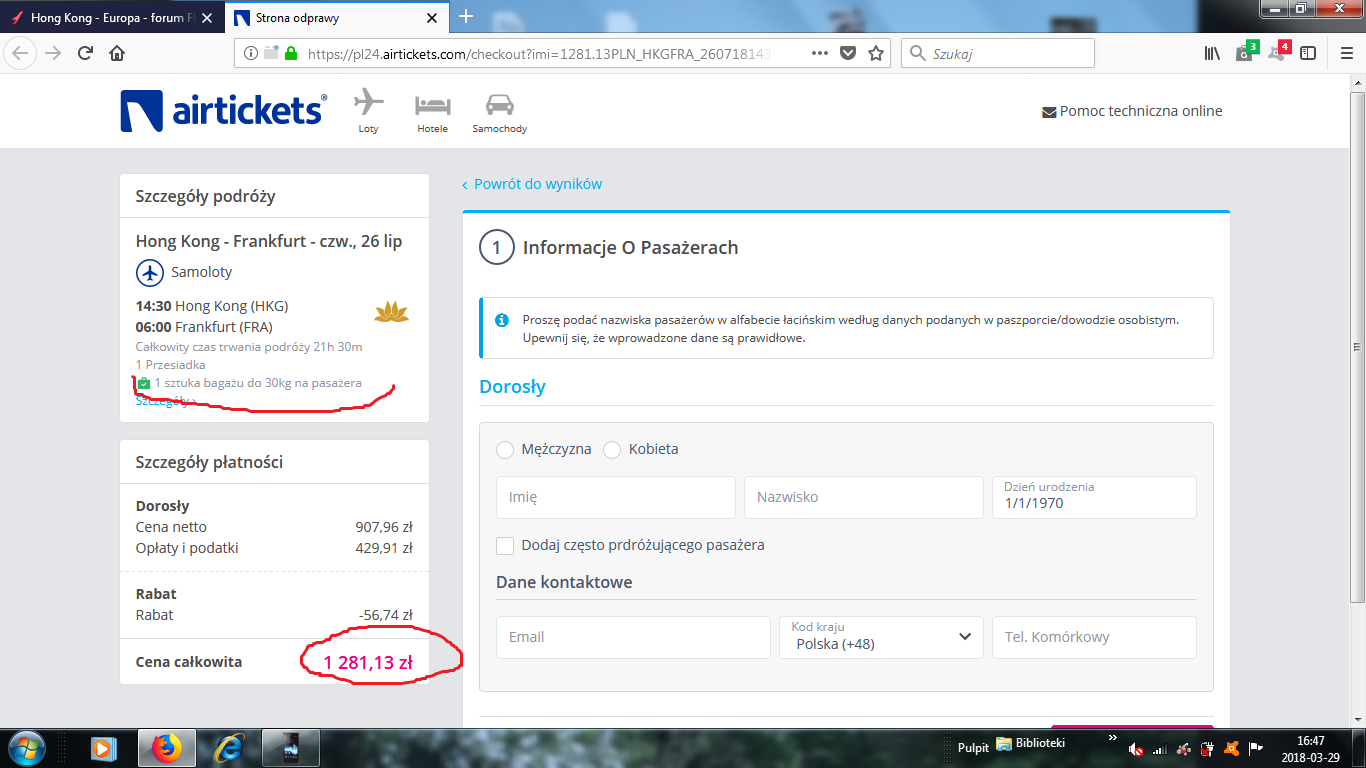
Task: Open the Firefox Library icon
Action: pos(1212,54)
